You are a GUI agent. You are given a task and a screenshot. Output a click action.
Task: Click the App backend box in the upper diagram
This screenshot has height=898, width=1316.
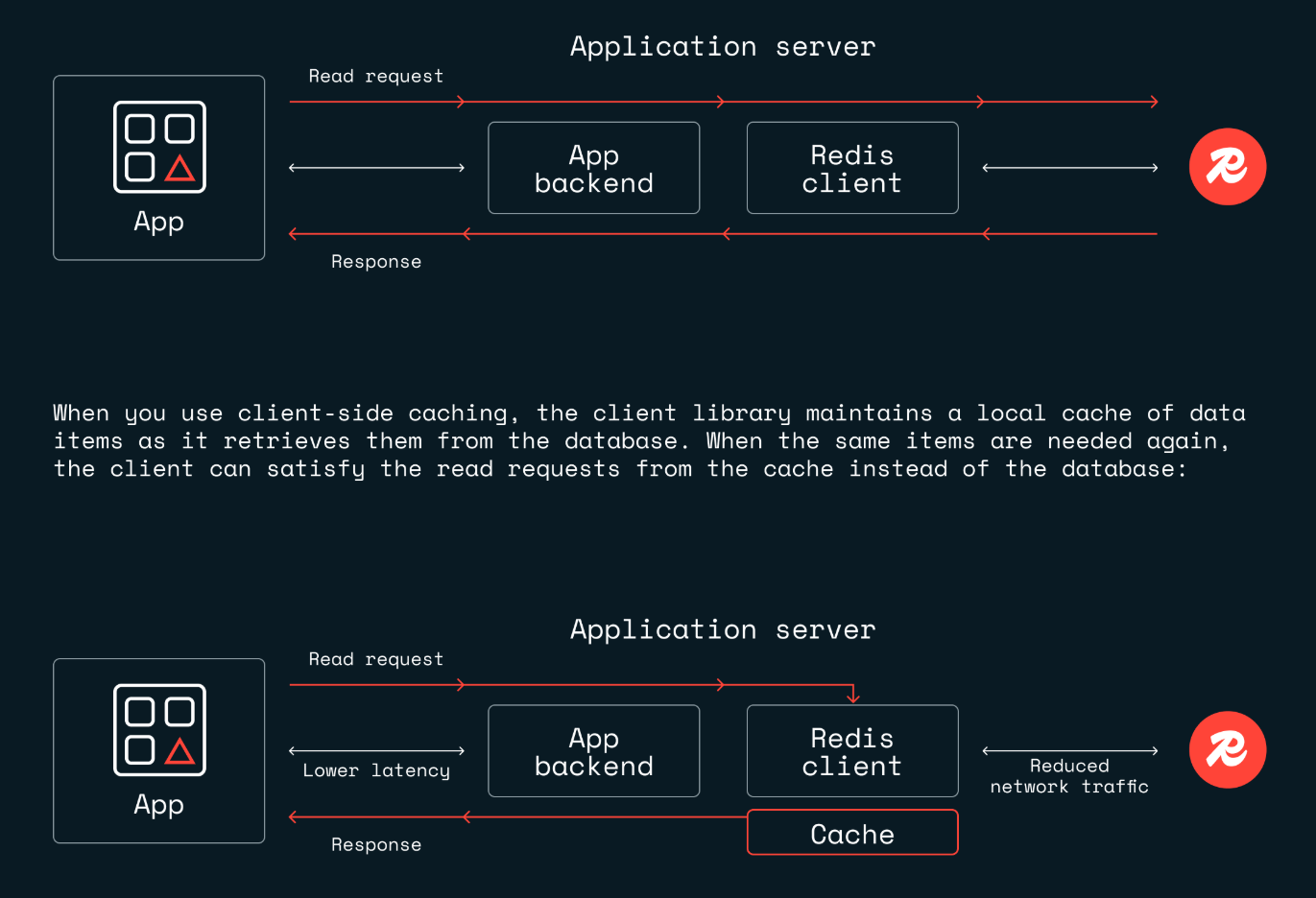[x=594, y=168]
